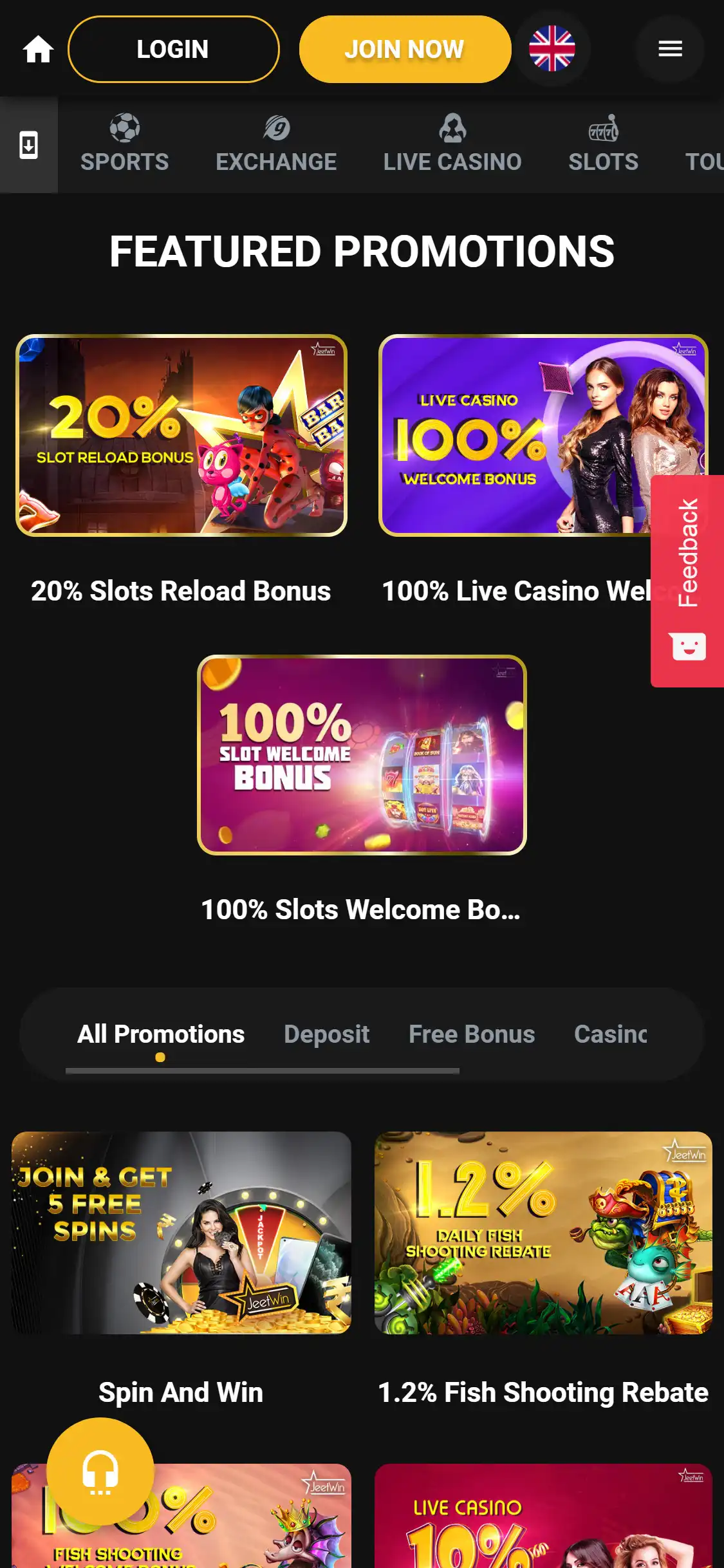Open the Sports section
Image resolution: width=724 pixels, height=1568 pixels.
(125, 144)
